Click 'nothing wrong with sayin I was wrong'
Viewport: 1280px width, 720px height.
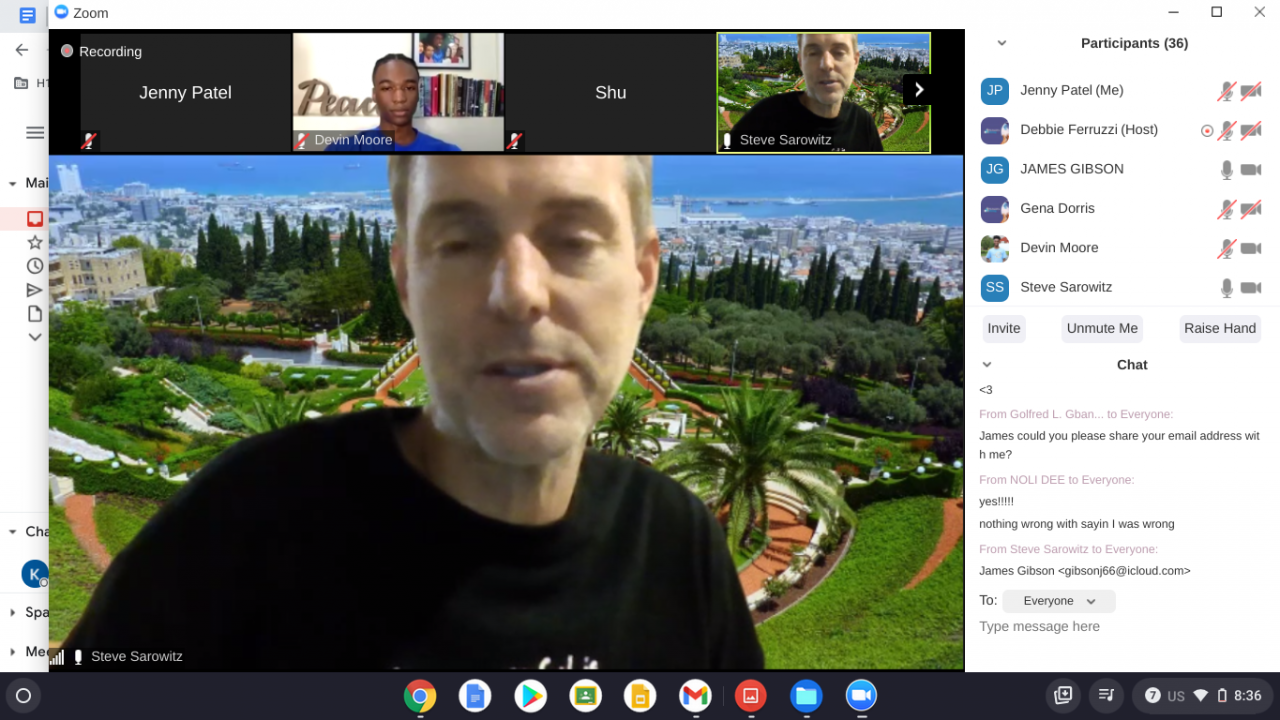1077,524
